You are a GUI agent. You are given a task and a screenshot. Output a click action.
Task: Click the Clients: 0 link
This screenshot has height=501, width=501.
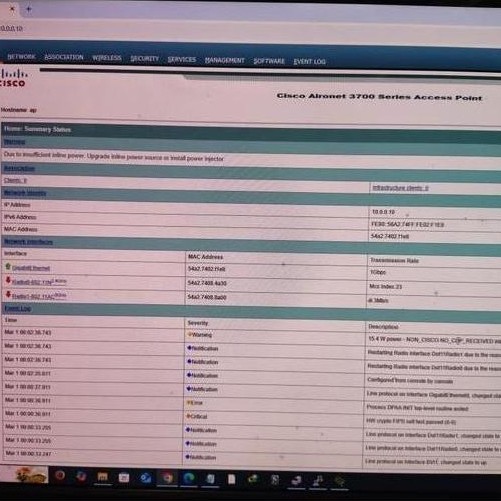[15, 180]
